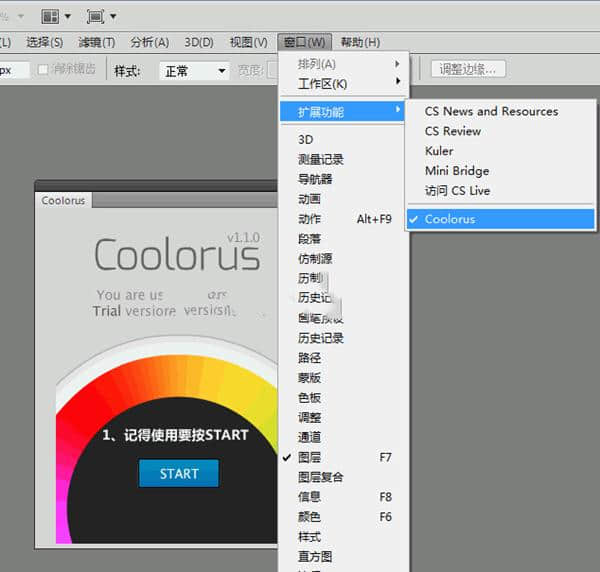Toggle the 图层 (Layers) panel checkmark
Screen dimensions: 600x572
click(x=310, y=457)
